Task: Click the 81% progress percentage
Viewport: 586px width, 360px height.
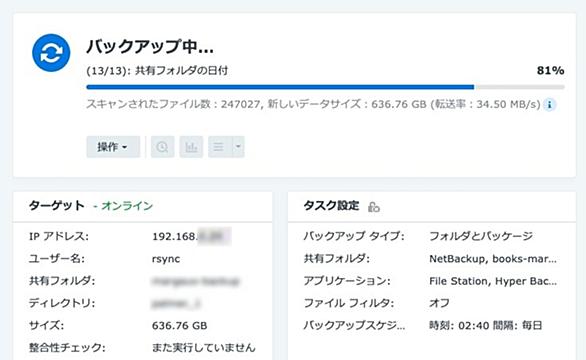Action: [550, 70]
